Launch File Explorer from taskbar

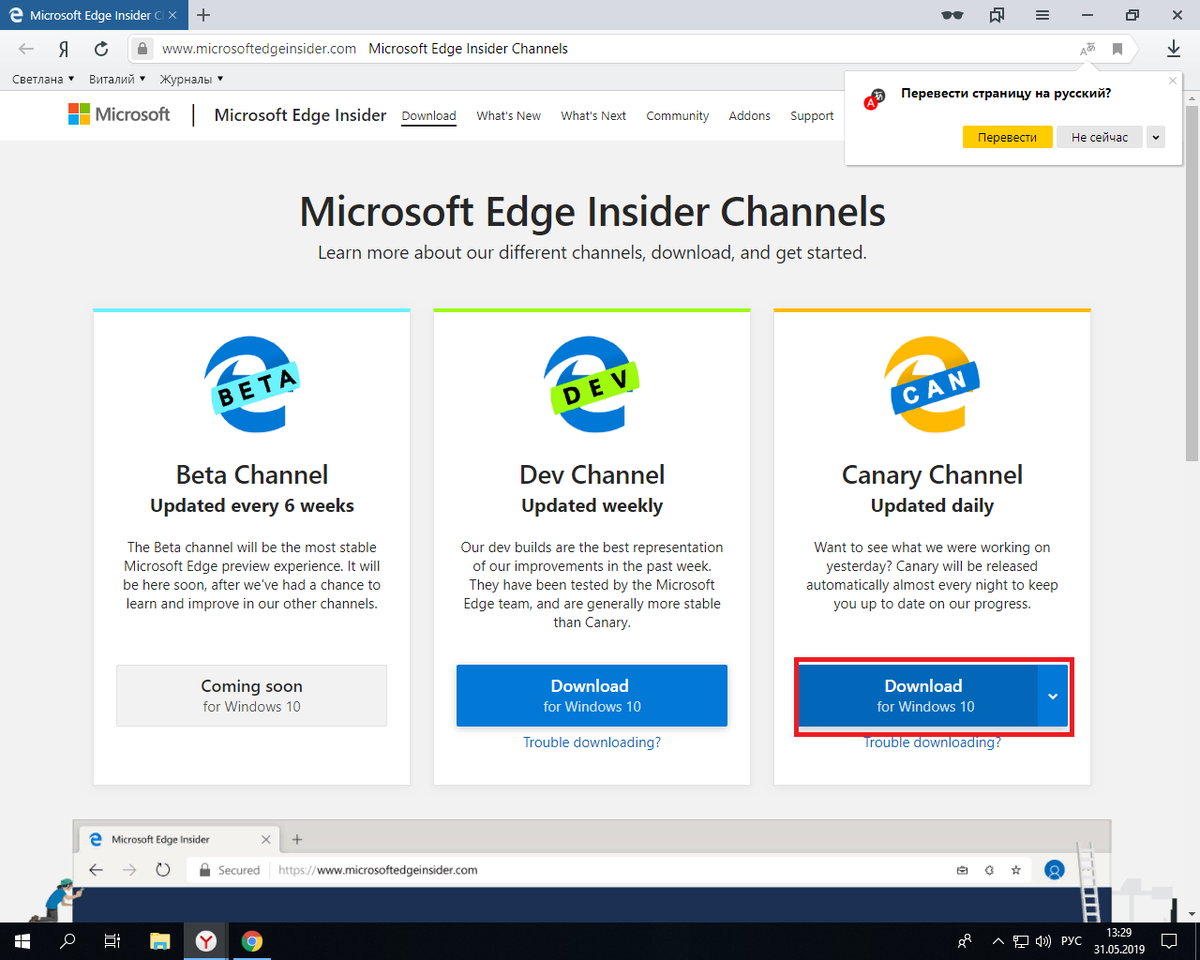tap(160, 941)
